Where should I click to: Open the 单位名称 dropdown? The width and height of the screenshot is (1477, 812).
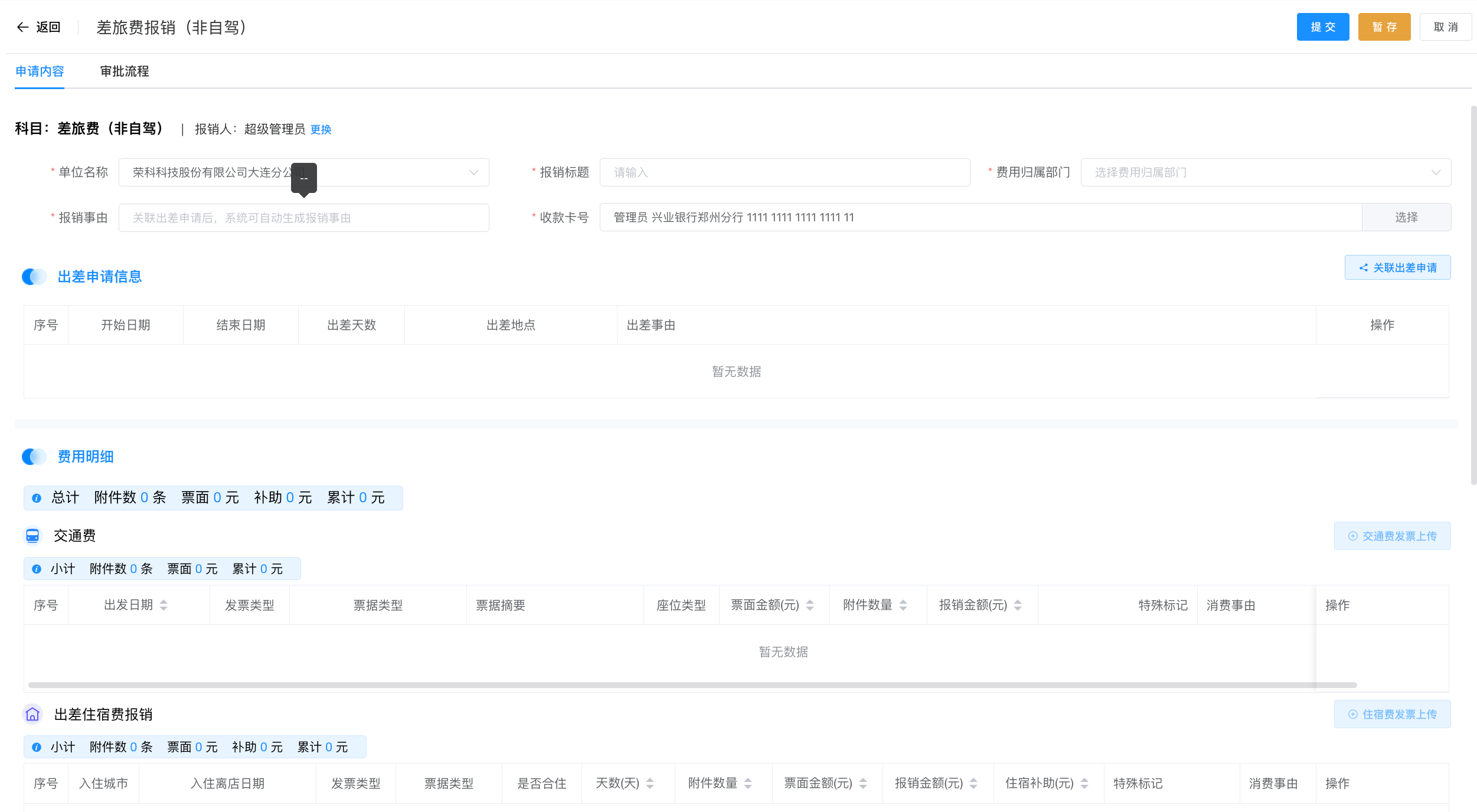click(473, 172)
